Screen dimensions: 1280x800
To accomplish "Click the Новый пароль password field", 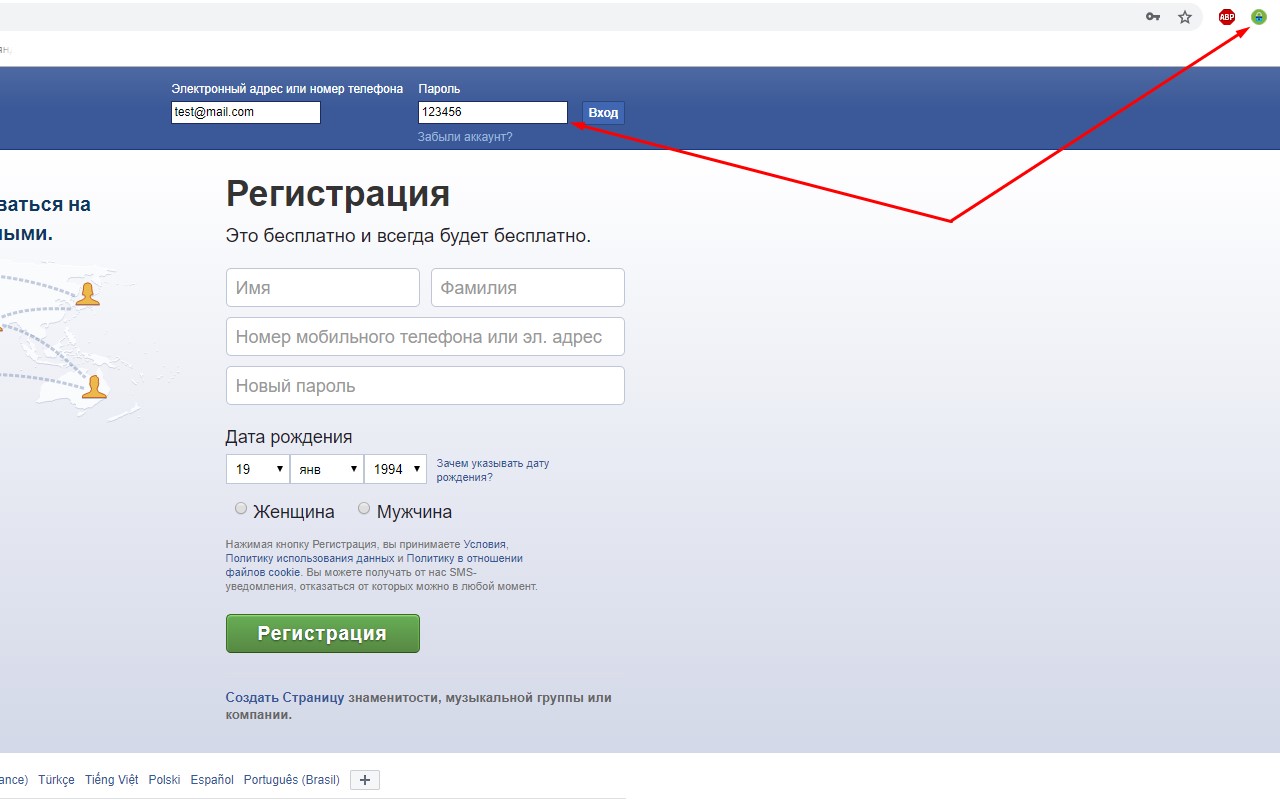I will pyautogui.click(x=424, y=385).
